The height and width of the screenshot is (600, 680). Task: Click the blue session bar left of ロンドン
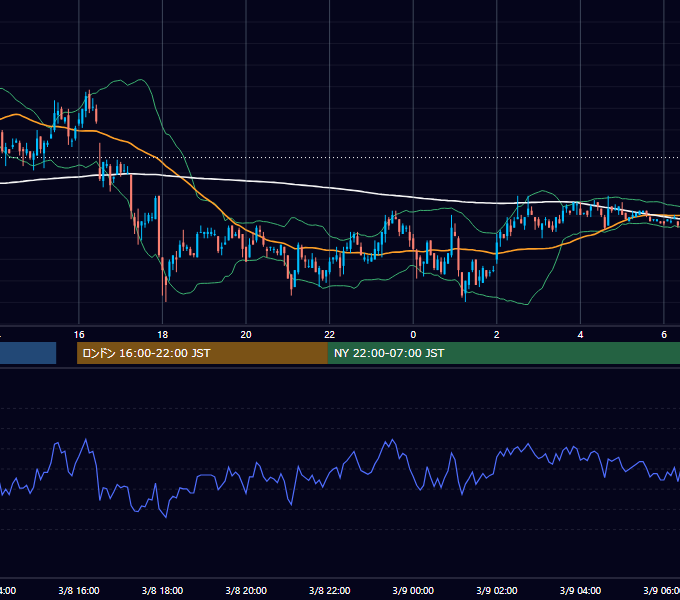(x=28, y=353)
